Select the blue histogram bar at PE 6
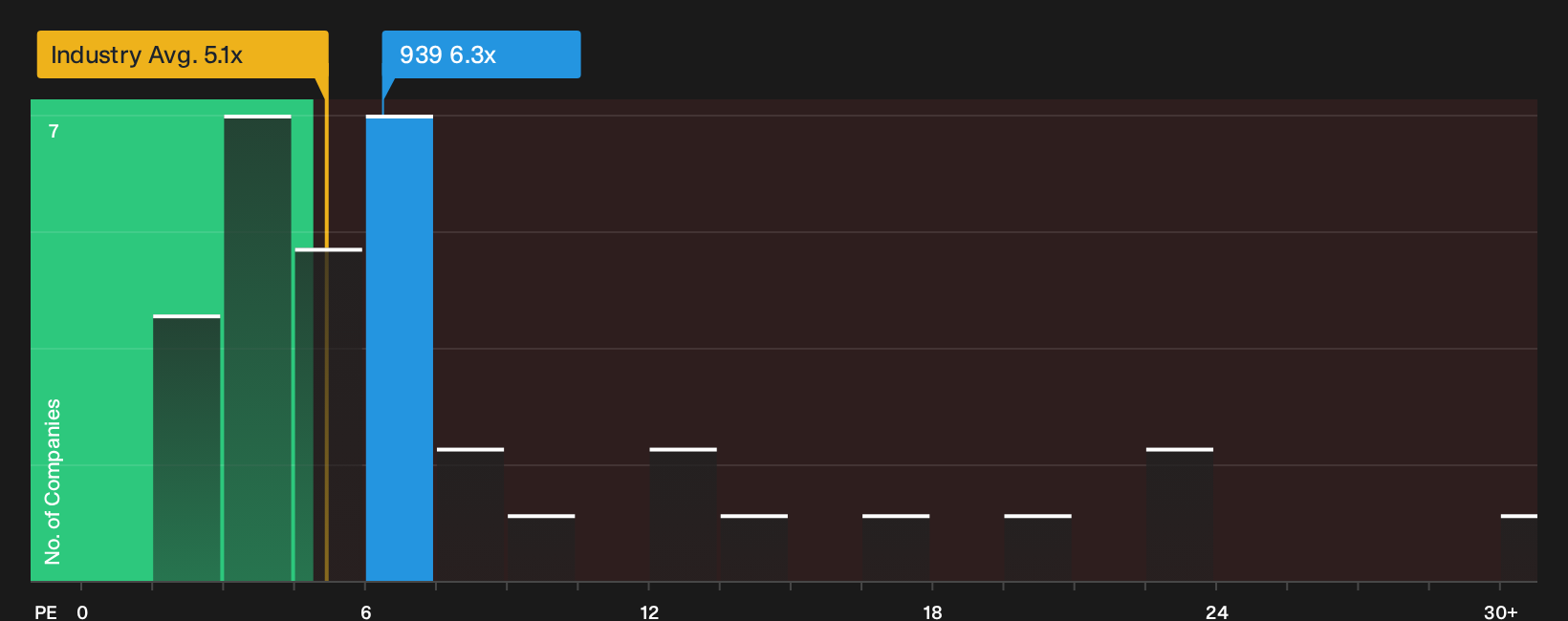Image resolution: width=1568 pixels, height=621 pixels. pyautogui.click(x=400, y=348)
